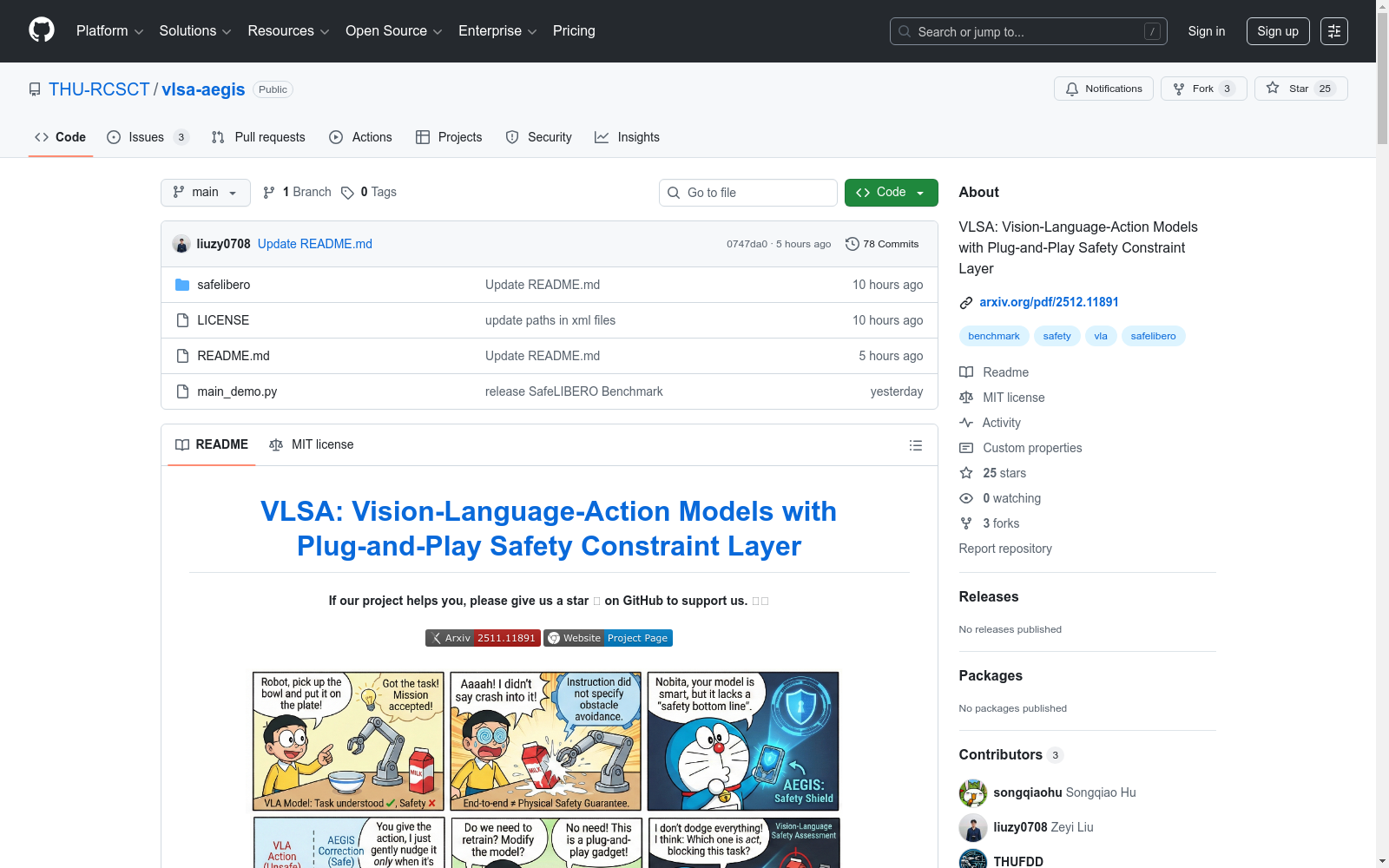The image size is (1389, 868).
Task: Open the README outline list icon
Action: [916, 445]
